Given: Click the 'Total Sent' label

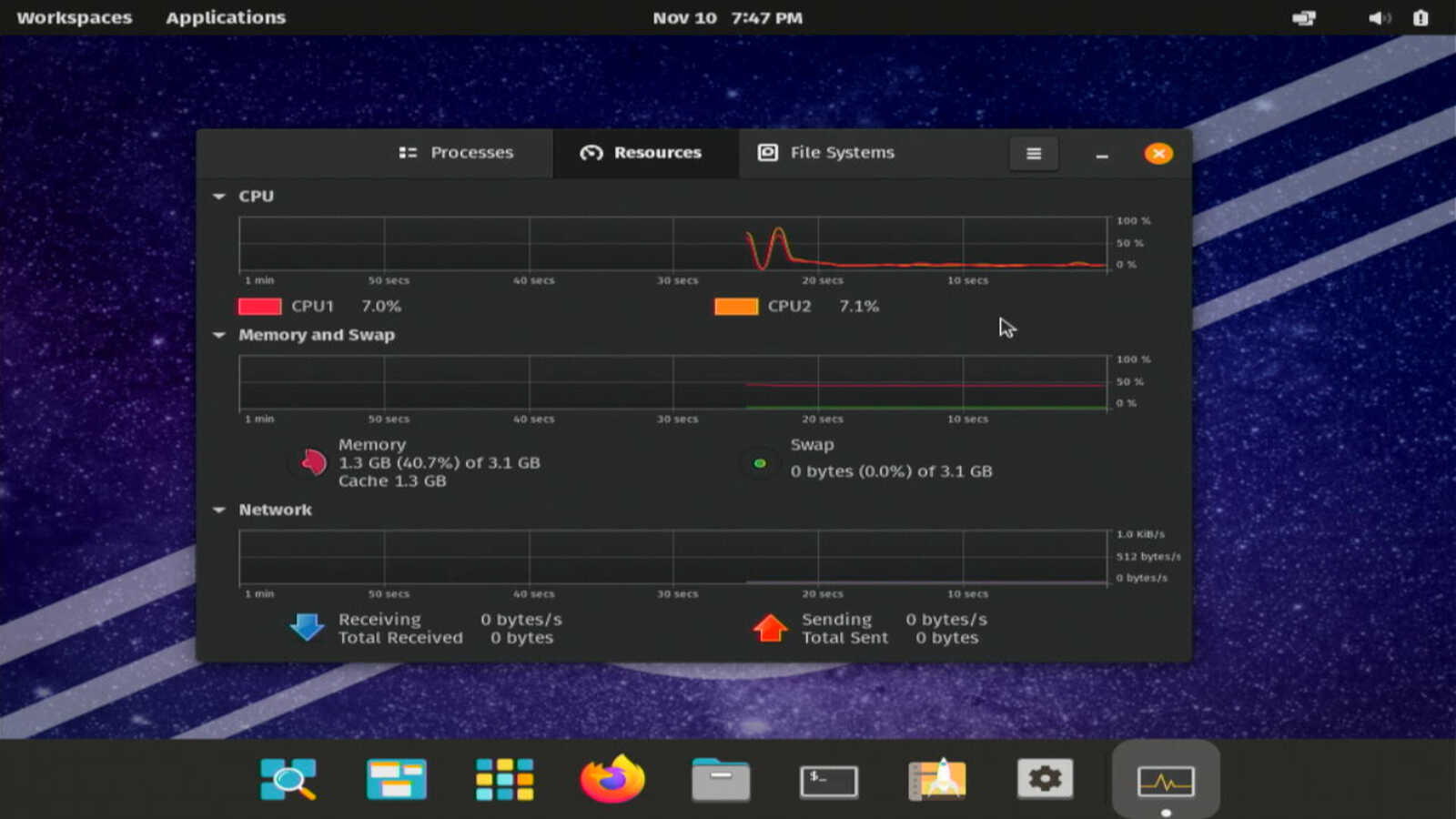Looking at the screenshot, I should [844, 638].
